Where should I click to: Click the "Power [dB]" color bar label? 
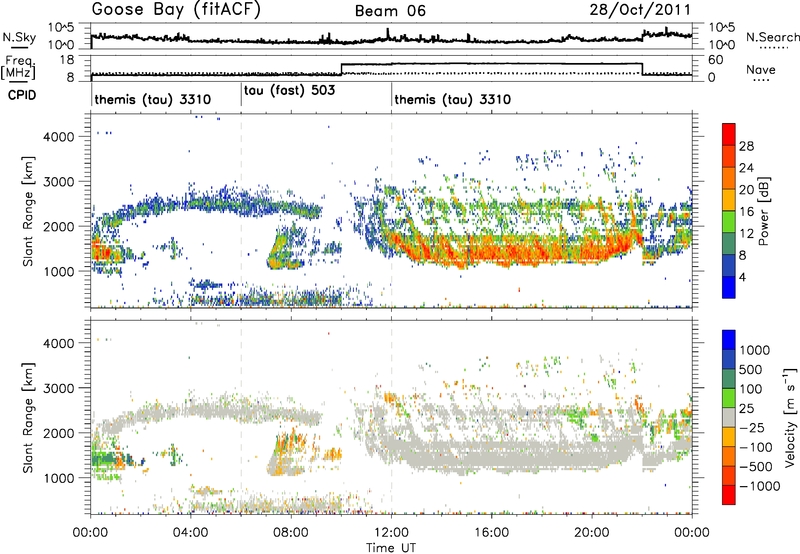763,211
